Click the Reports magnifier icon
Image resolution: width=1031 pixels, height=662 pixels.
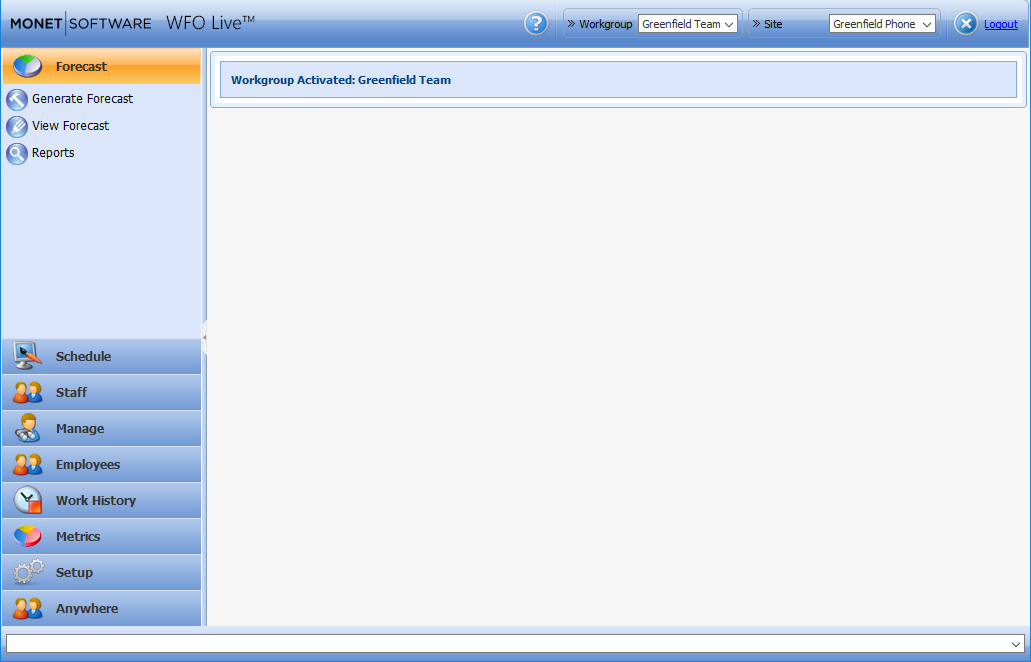click(x=17, y=153)
